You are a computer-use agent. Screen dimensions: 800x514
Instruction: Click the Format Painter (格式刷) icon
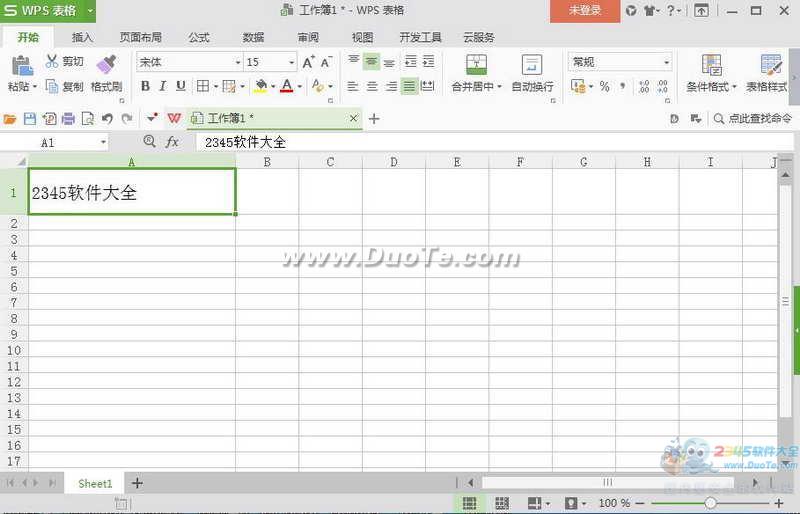106,65
